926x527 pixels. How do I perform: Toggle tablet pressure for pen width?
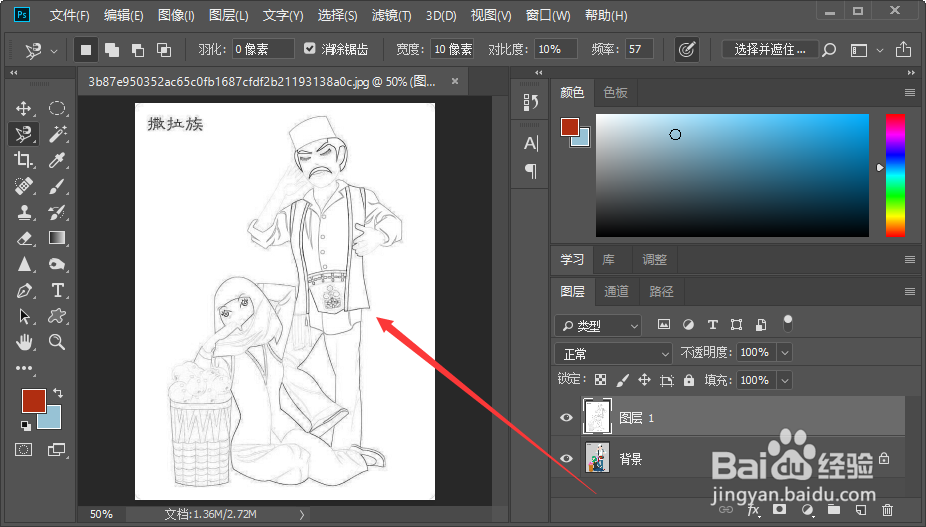click(686, 50)
